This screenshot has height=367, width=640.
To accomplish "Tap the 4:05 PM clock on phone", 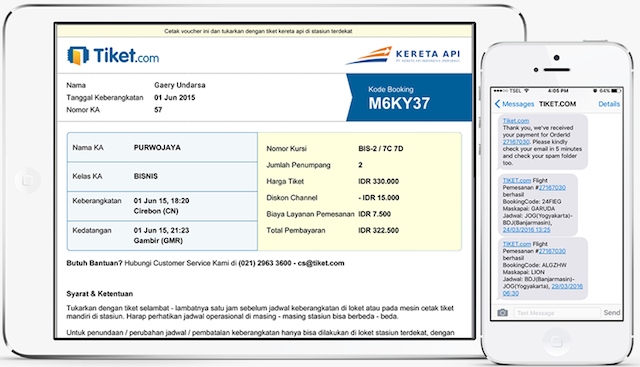I will [558, 91].
